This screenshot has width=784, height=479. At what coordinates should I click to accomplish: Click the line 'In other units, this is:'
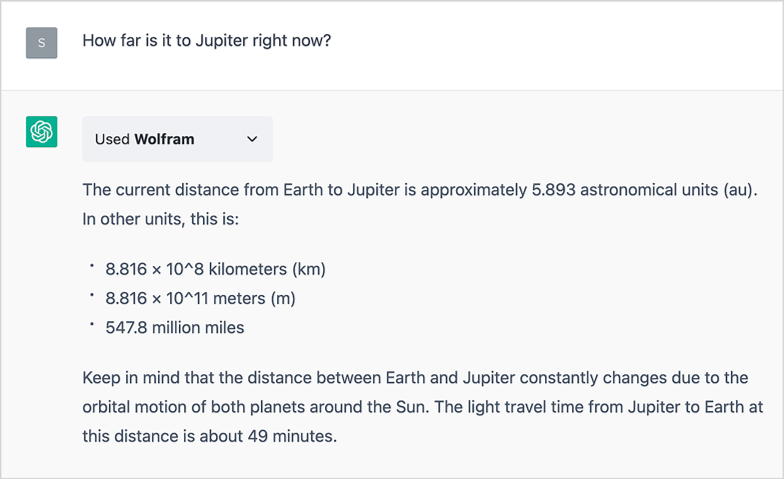tap(161, 217)
